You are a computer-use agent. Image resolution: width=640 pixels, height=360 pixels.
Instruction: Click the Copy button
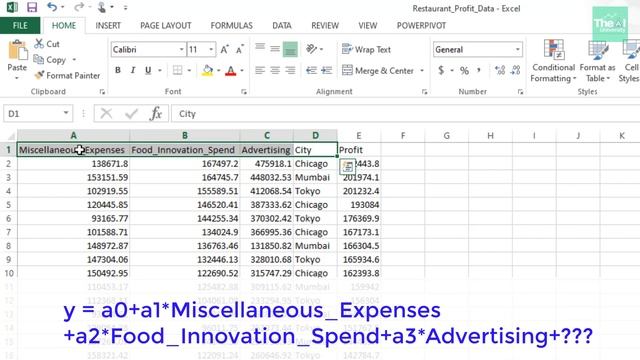tap(50, 60)
